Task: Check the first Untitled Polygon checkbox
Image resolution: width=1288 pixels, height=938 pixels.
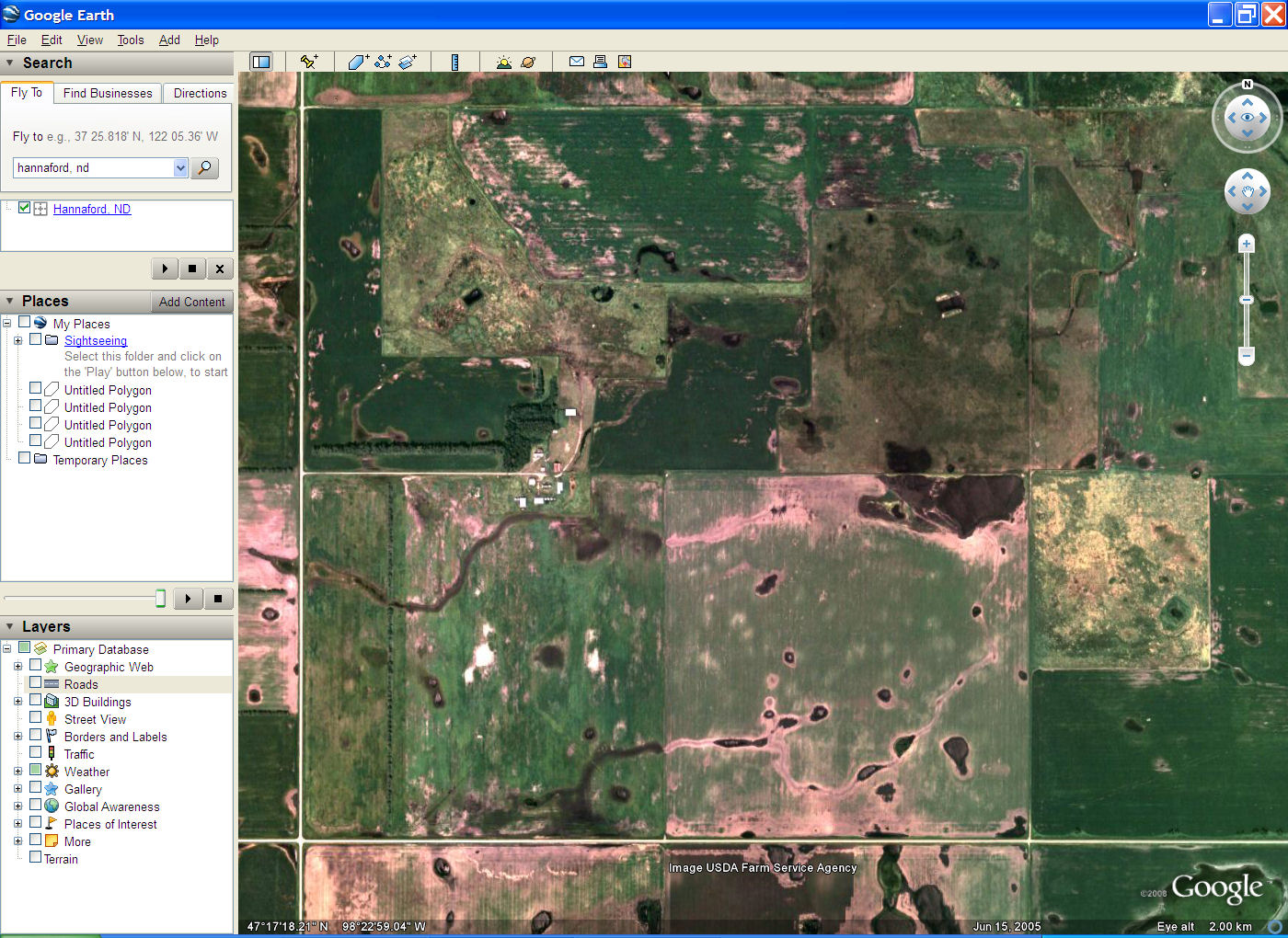Action: (x=35, y=389)
